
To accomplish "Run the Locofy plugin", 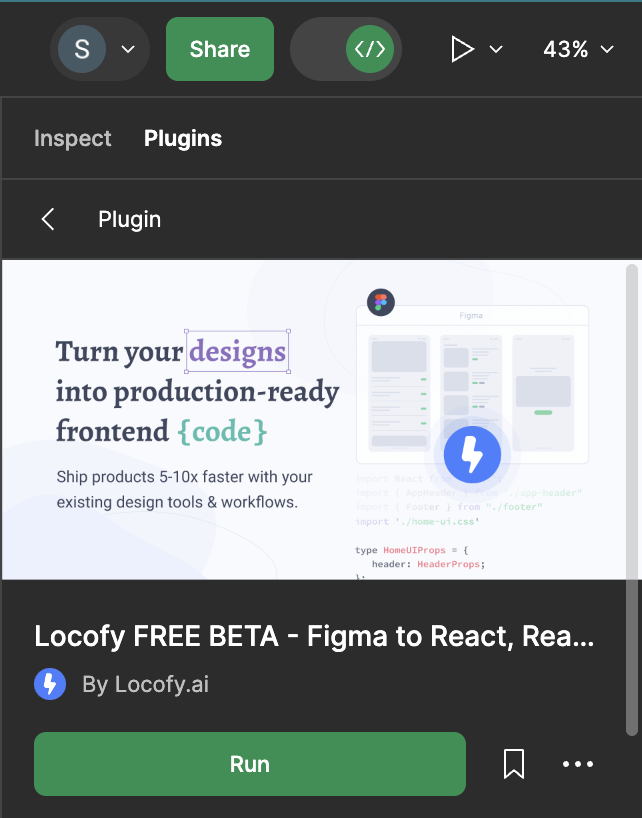I will 250,764.
